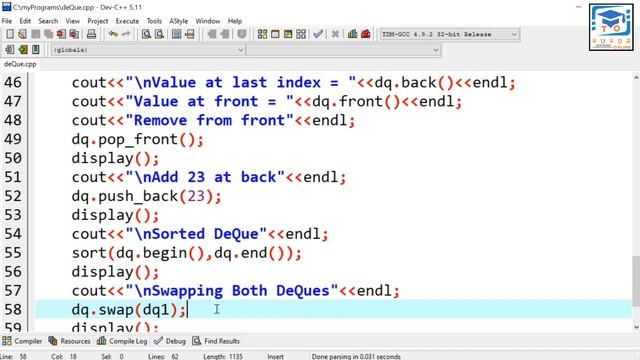
Task: Save the current file with toolbar icon
Action: point(36,34)
